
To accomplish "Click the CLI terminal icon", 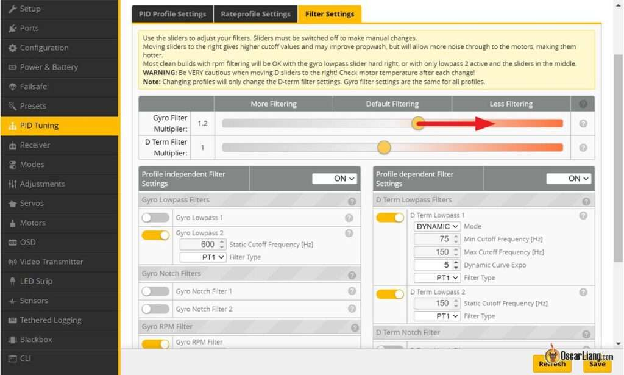I will 12,358.
